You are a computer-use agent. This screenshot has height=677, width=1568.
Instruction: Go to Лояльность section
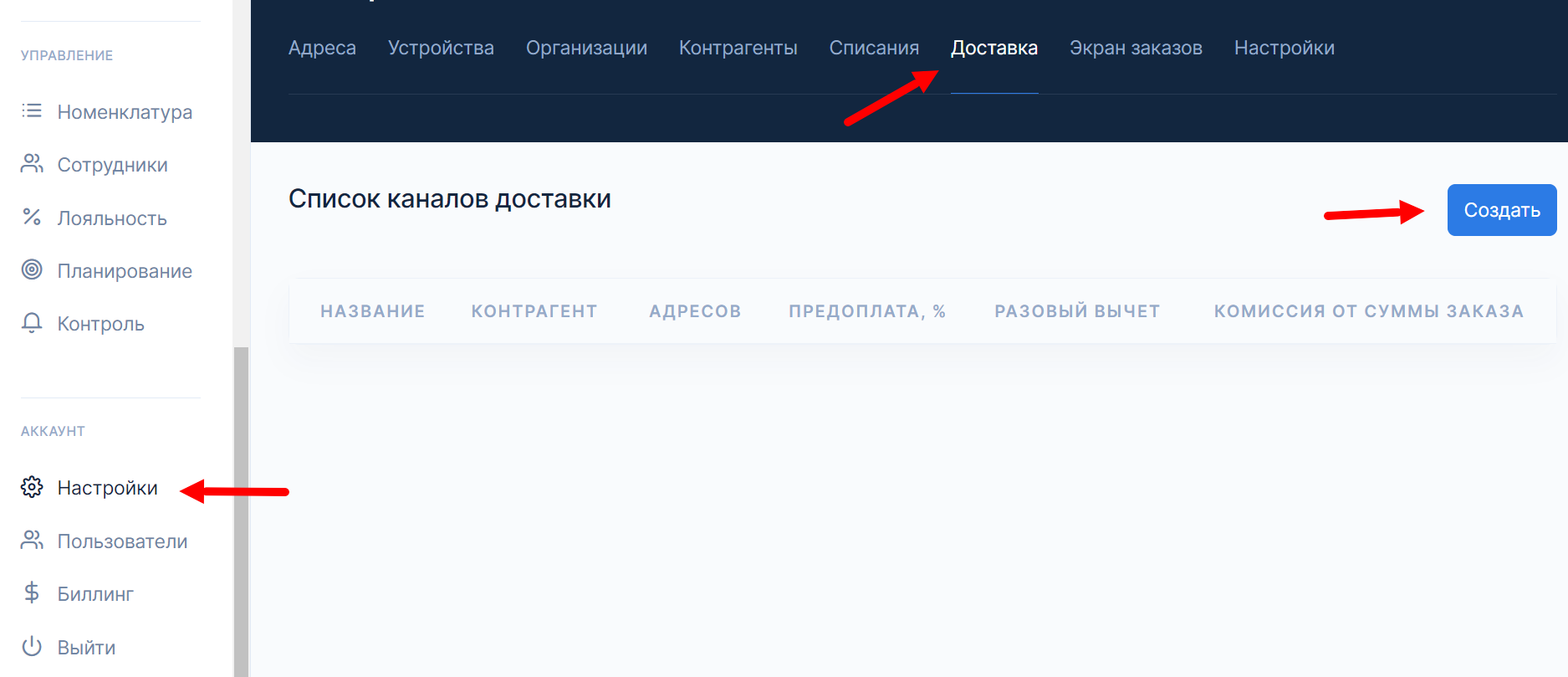coord(112,218)
